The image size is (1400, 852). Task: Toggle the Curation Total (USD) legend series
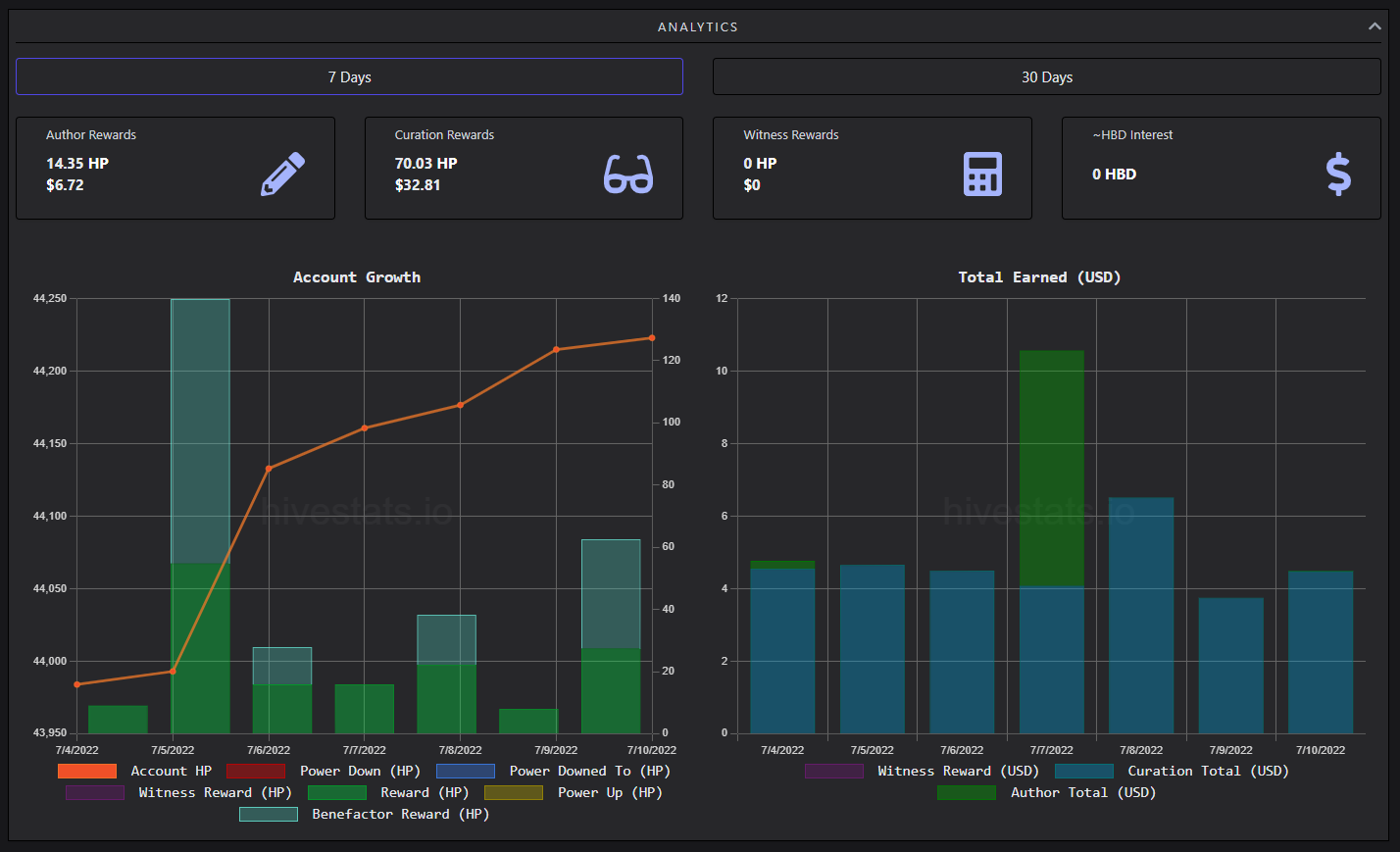click(1172, 772)
